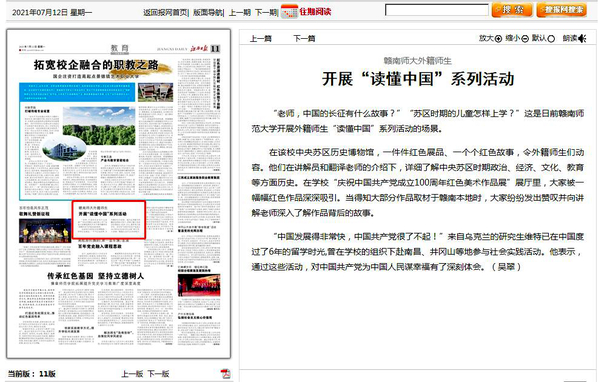Screen dimensions: 598x382
Task: Click the stage performance photo on page
Action: coord(45,230)
